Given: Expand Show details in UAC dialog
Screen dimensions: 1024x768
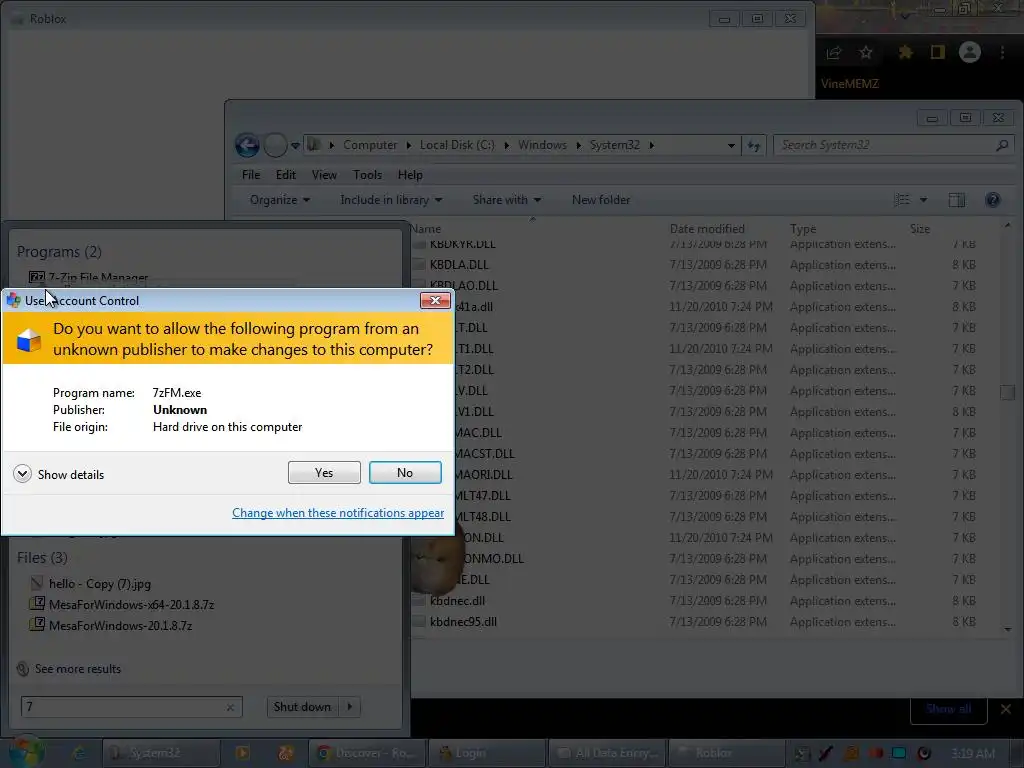Looking at the screenshot, I should [58, 474].
